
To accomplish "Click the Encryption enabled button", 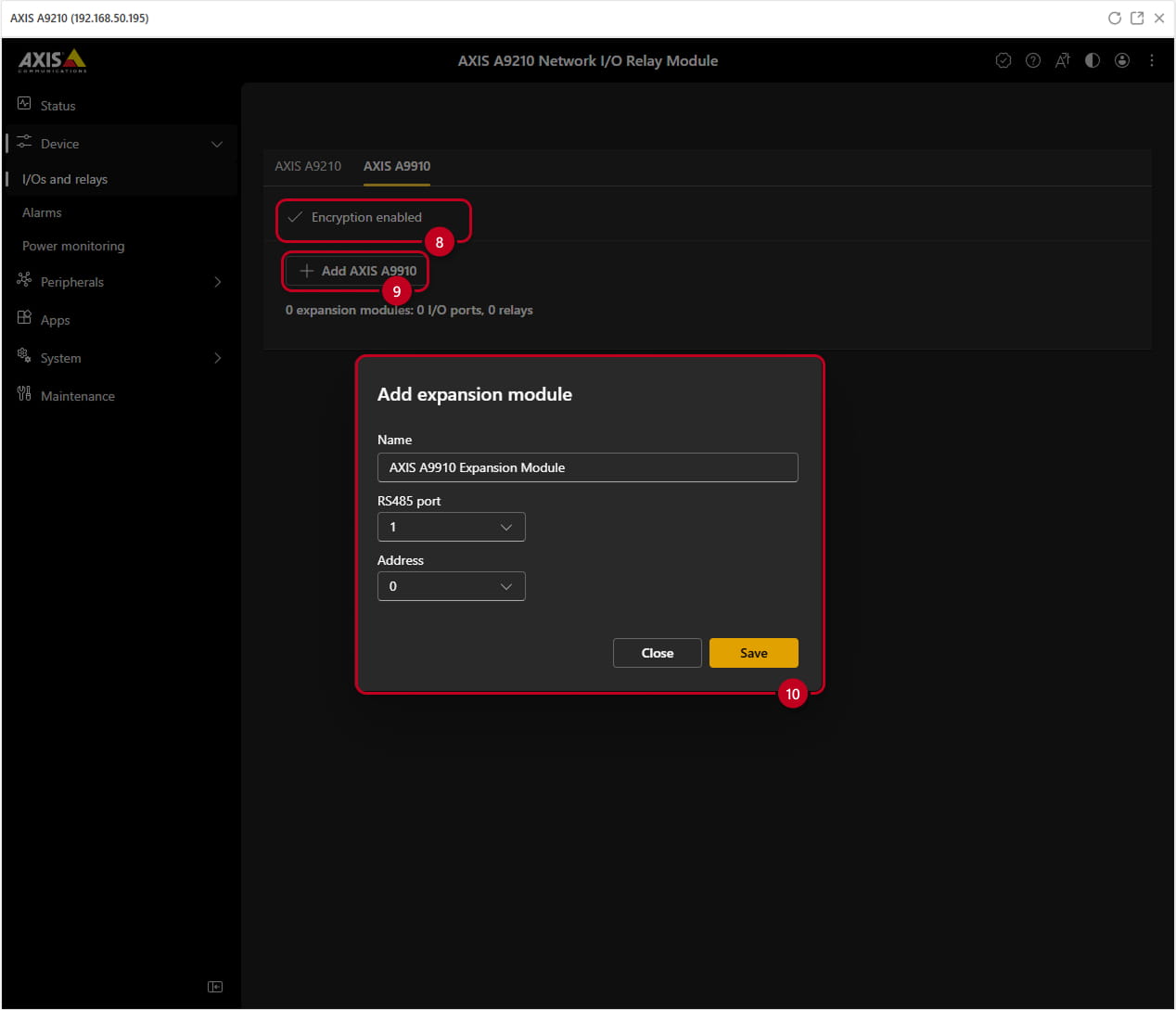I will 355,217.
